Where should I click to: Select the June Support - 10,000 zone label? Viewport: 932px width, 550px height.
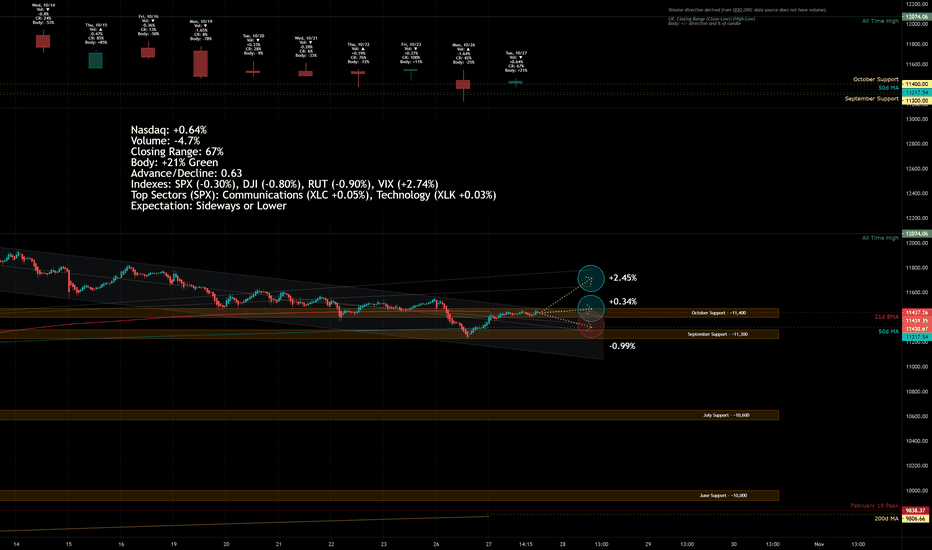pyautogui.click(x=723, y=495)
